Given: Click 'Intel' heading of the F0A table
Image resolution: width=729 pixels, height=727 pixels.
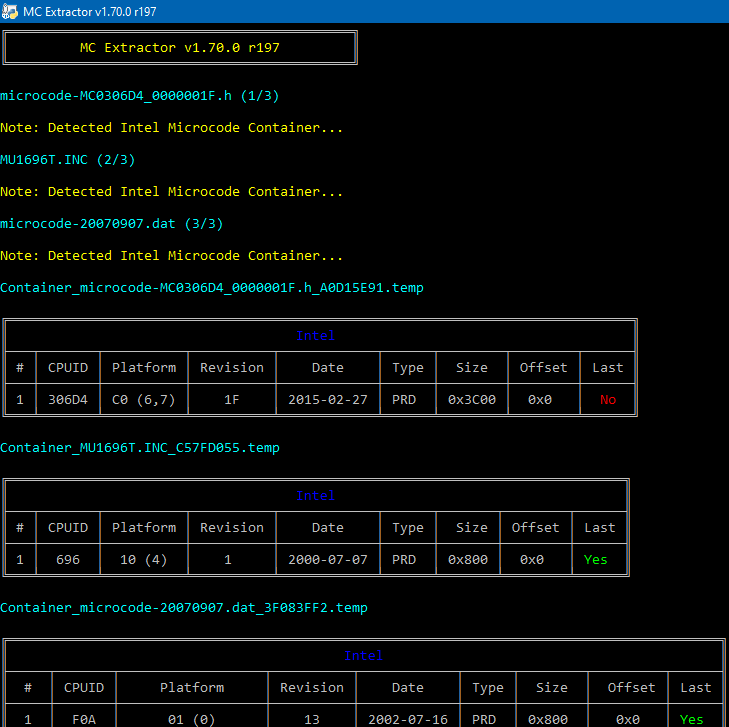Looking at the screenshot, I should click(x=364, y=655).
